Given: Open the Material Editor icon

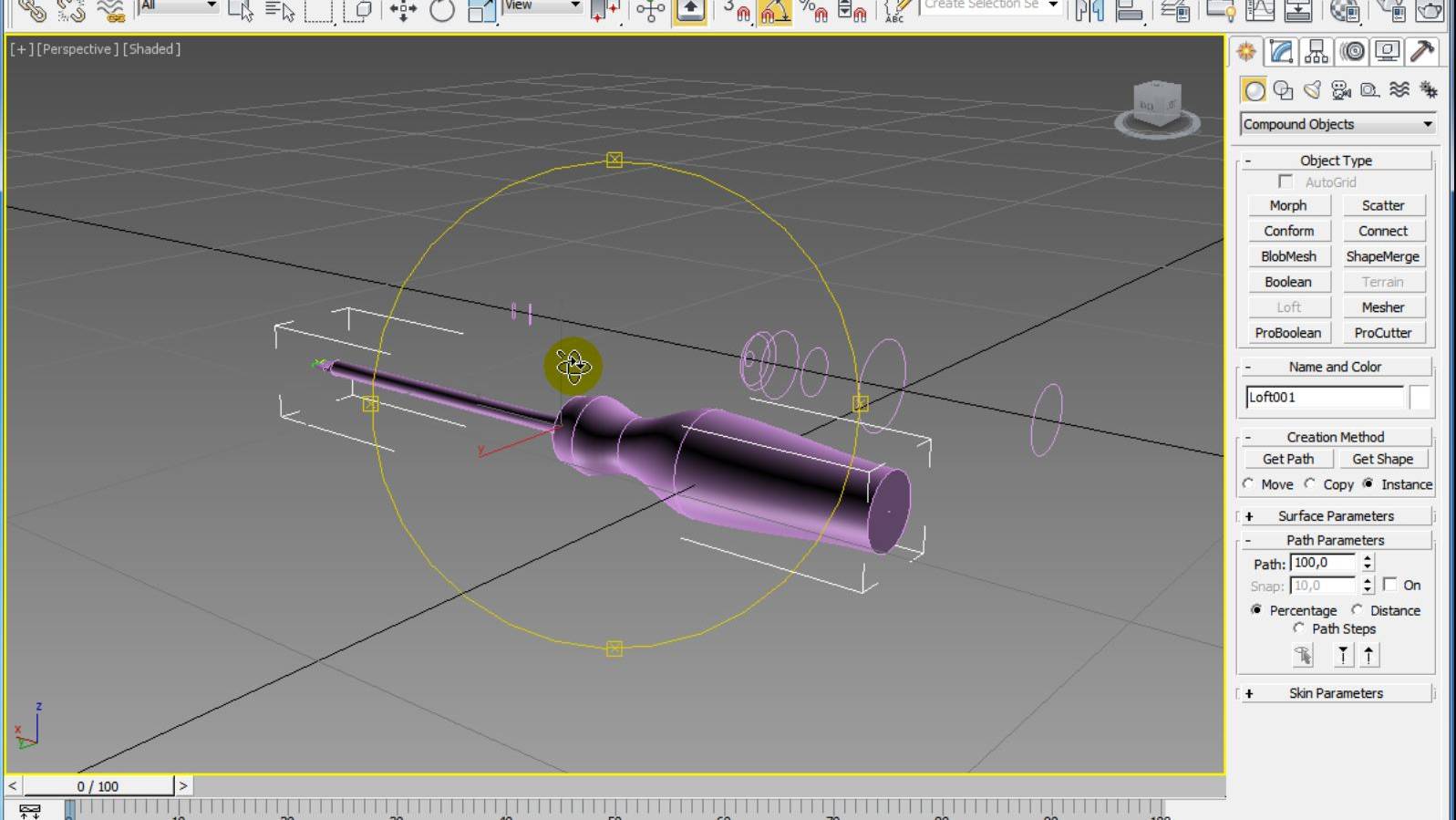Looking at the screenshot, I should [x=1345, y=10].
